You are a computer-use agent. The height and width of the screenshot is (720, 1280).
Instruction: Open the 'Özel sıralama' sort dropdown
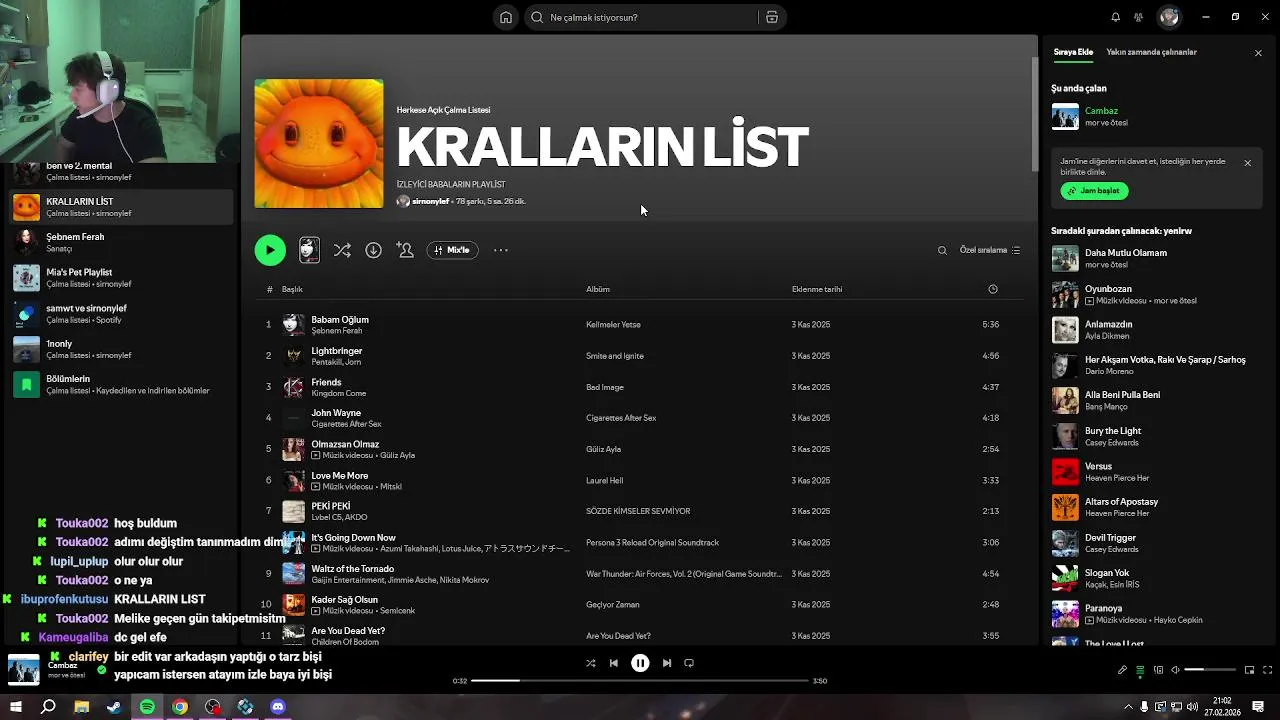tap(990, 250)
